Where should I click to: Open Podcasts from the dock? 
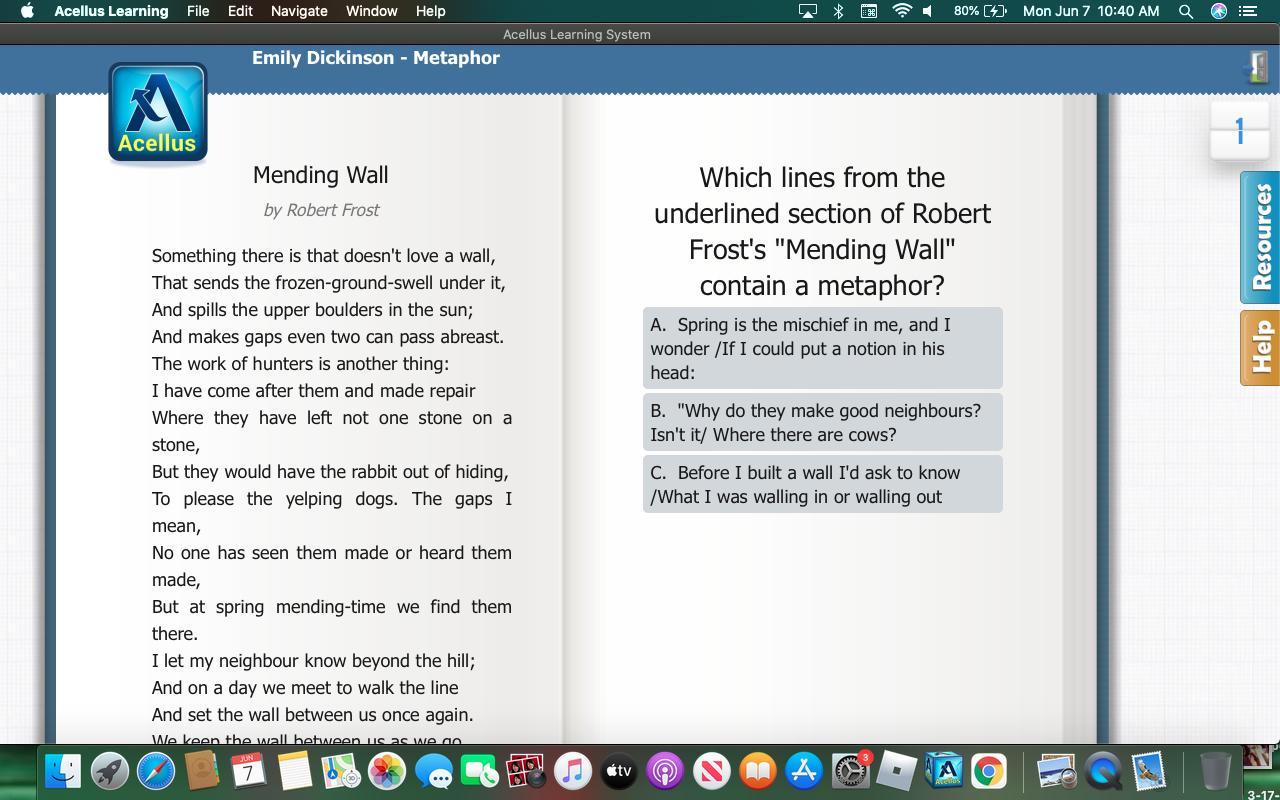665,771
